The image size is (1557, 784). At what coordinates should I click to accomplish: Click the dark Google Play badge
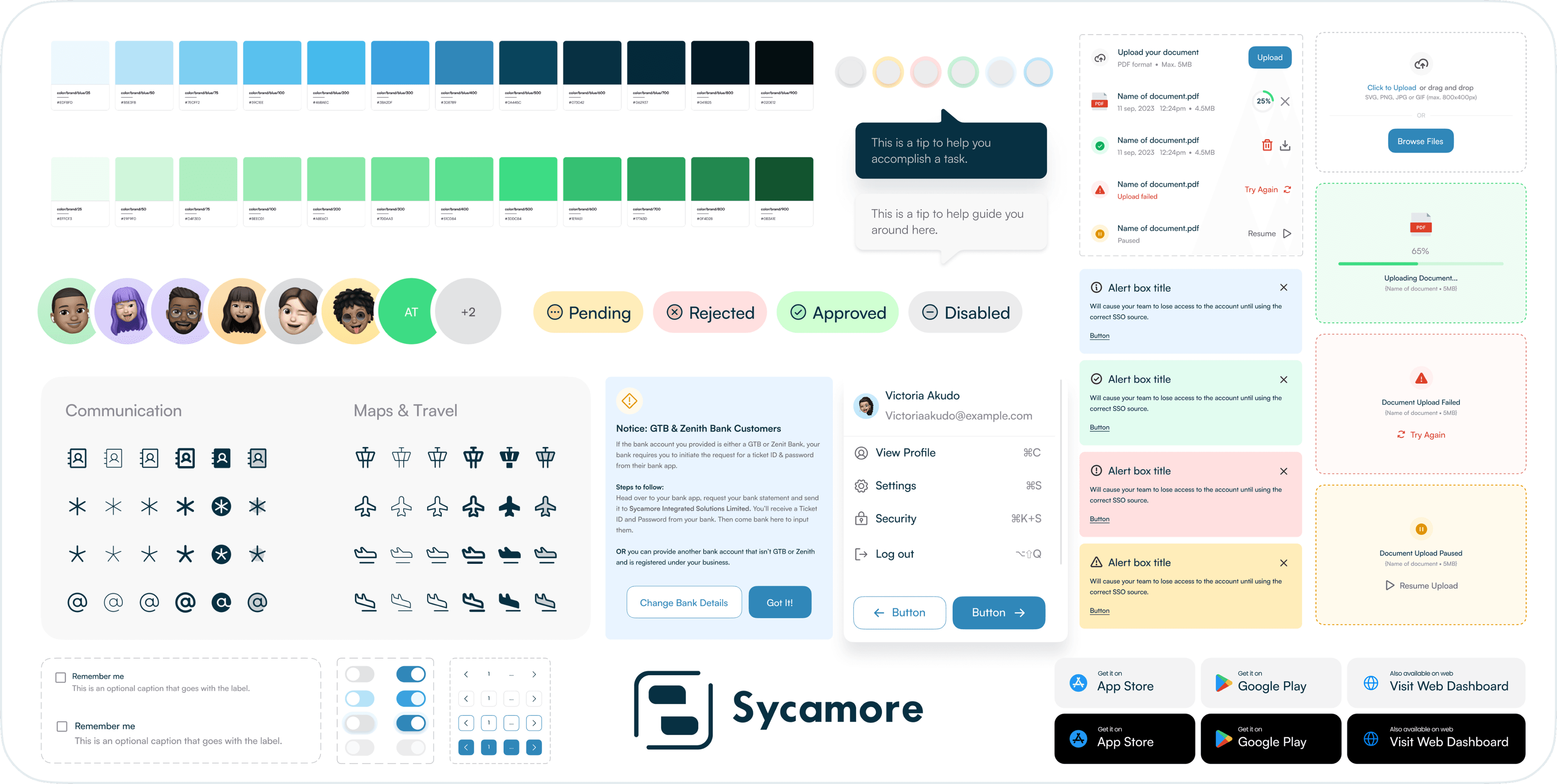point(1270,739)
